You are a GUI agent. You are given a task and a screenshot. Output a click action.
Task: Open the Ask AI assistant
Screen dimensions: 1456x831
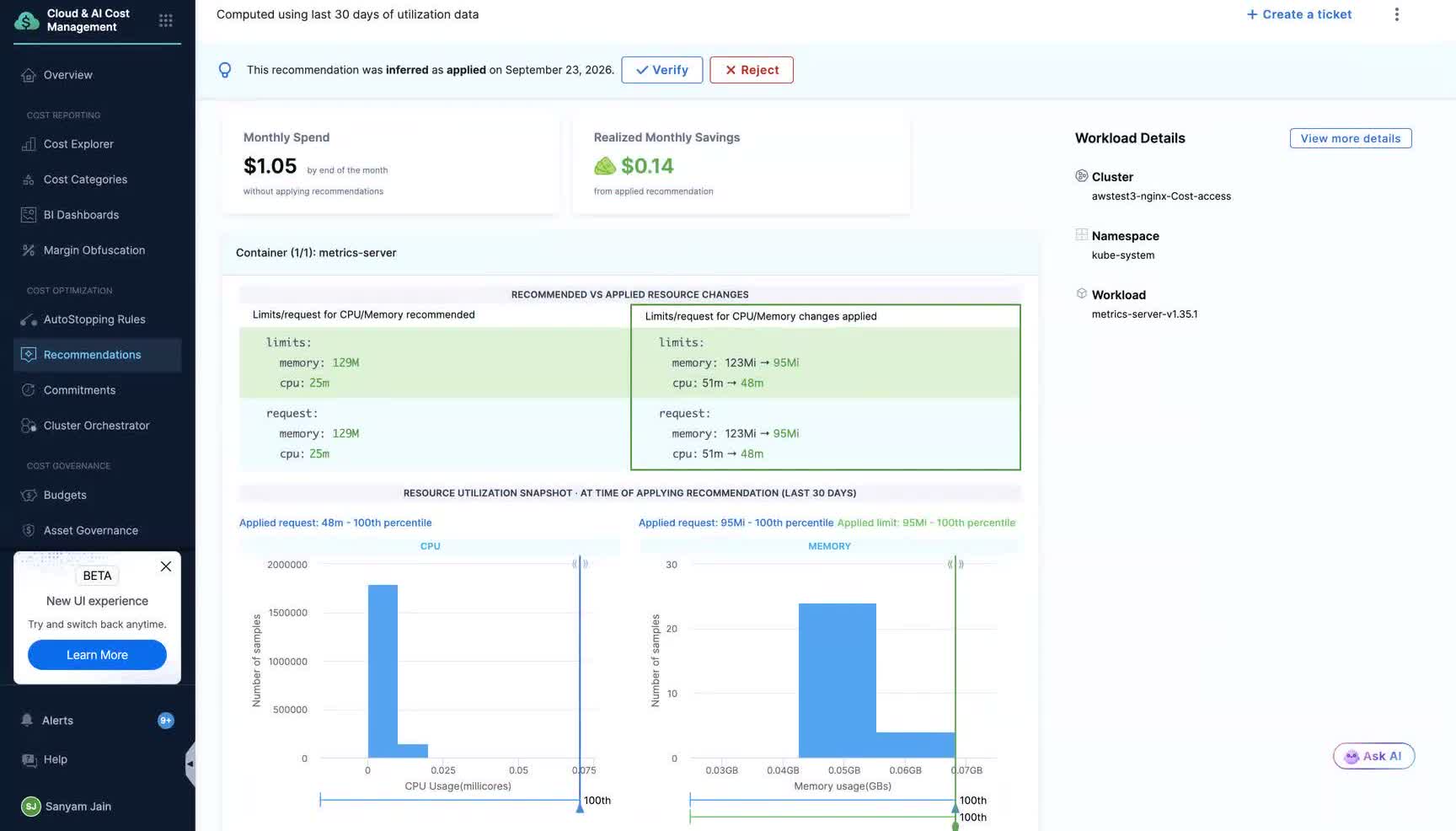pos(1373,756)
